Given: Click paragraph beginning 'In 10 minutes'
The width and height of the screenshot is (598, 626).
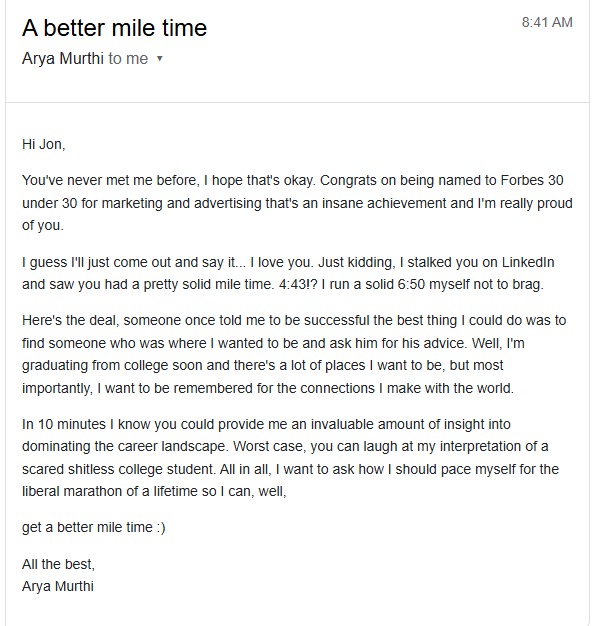Looking at the screenshot, I should coord(290,458).
